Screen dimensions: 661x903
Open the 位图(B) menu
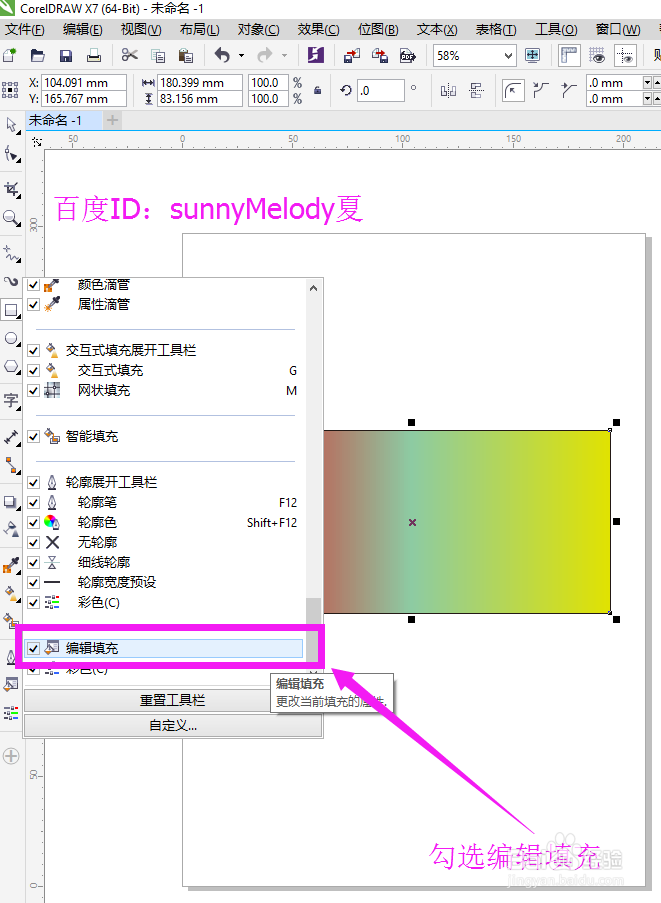[x=378, y=29]
